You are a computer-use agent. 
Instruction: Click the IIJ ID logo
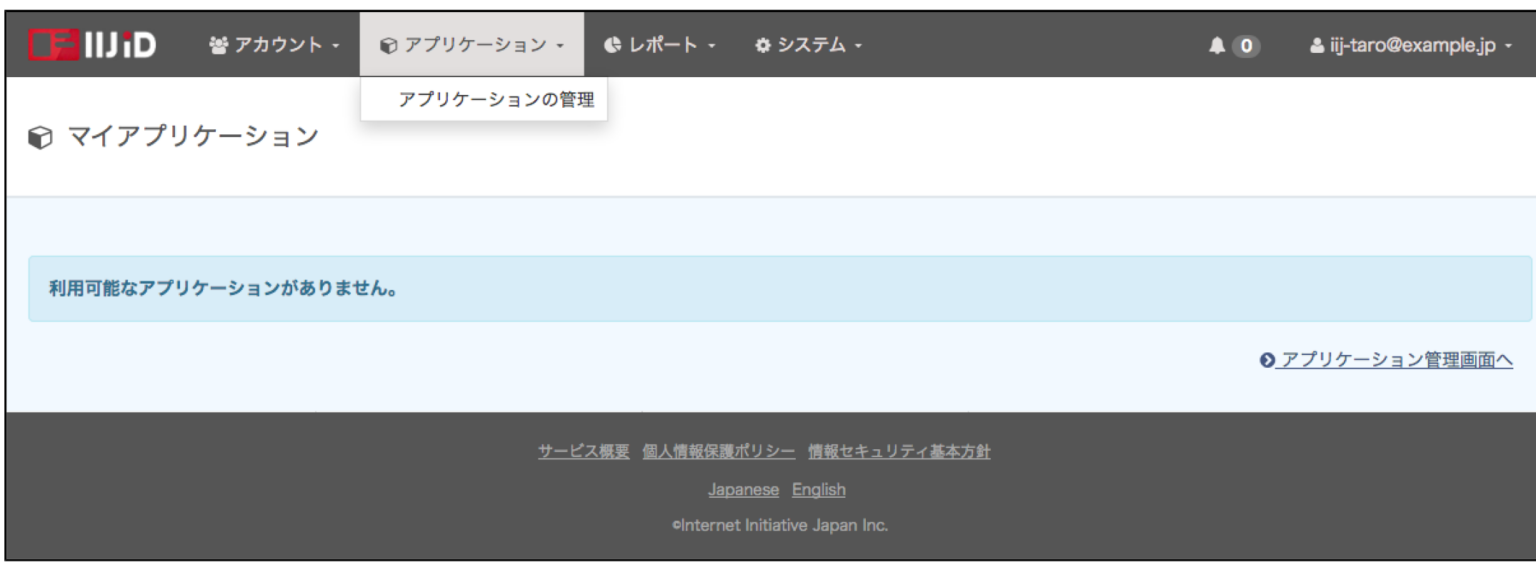click(x=90, y=45)
